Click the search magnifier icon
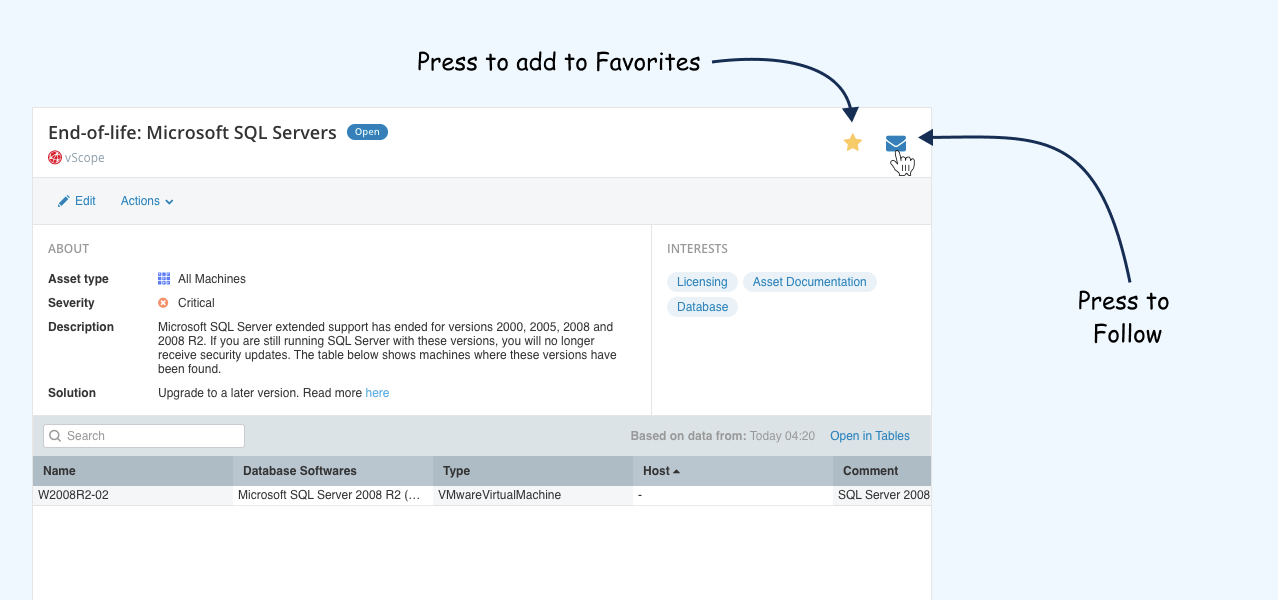Viewport: 1278px width, 600px height. click(x=56, y=436)
